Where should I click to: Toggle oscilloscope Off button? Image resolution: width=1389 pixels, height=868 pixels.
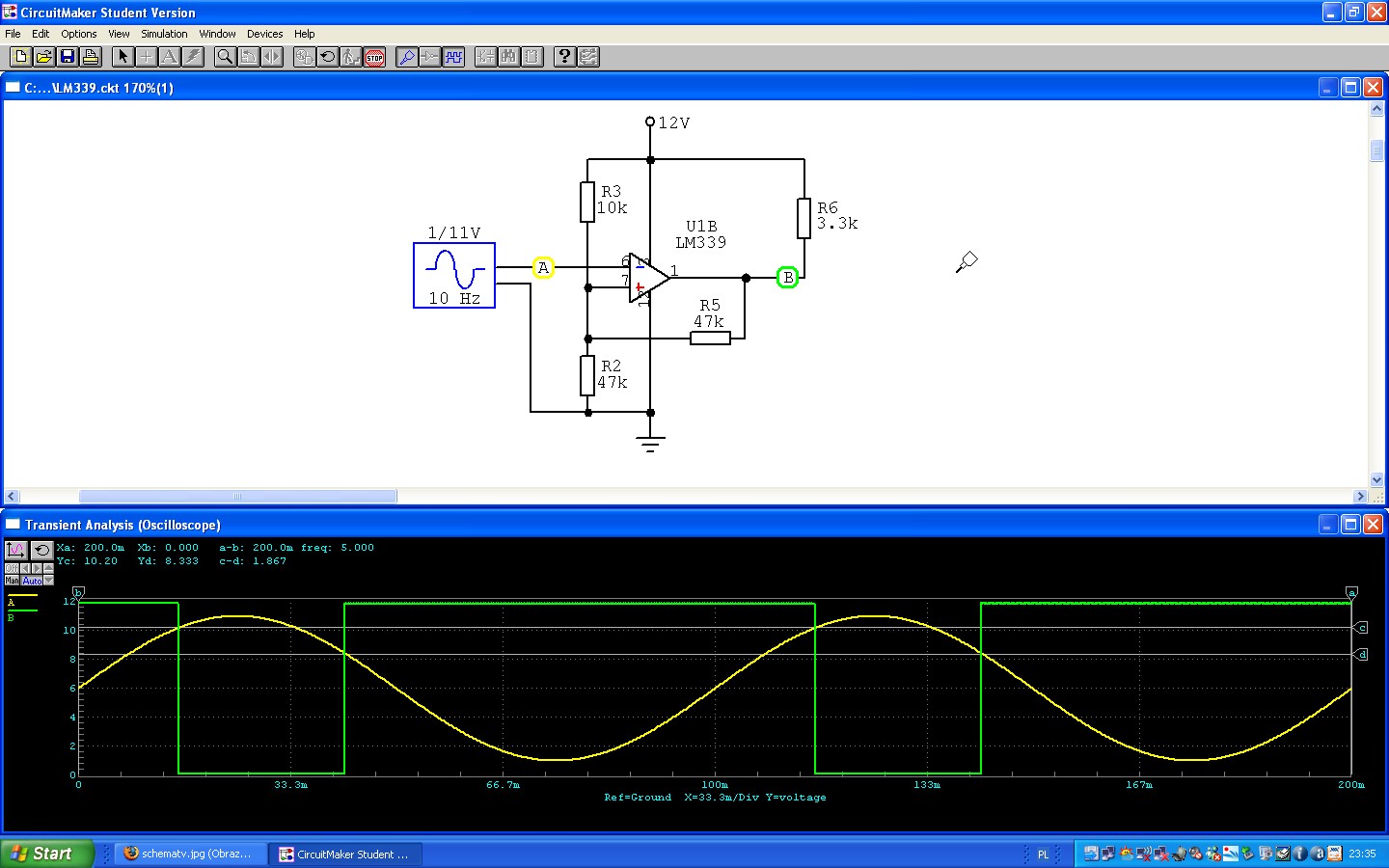coord(12,568)
